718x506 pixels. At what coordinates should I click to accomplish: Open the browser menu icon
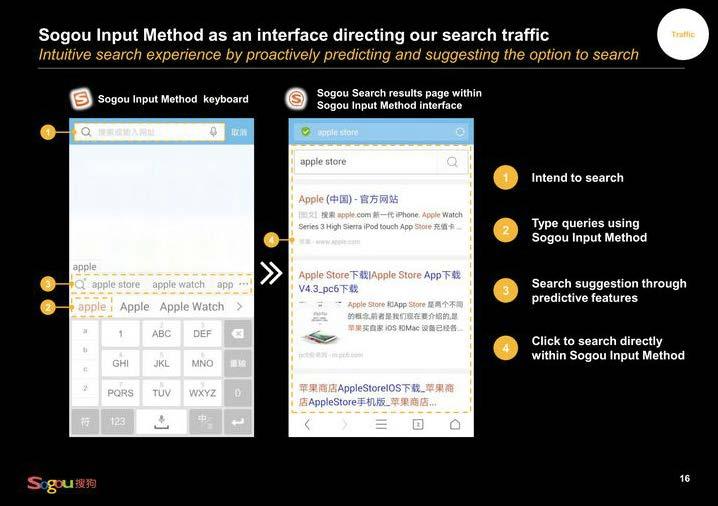[381, 424]
